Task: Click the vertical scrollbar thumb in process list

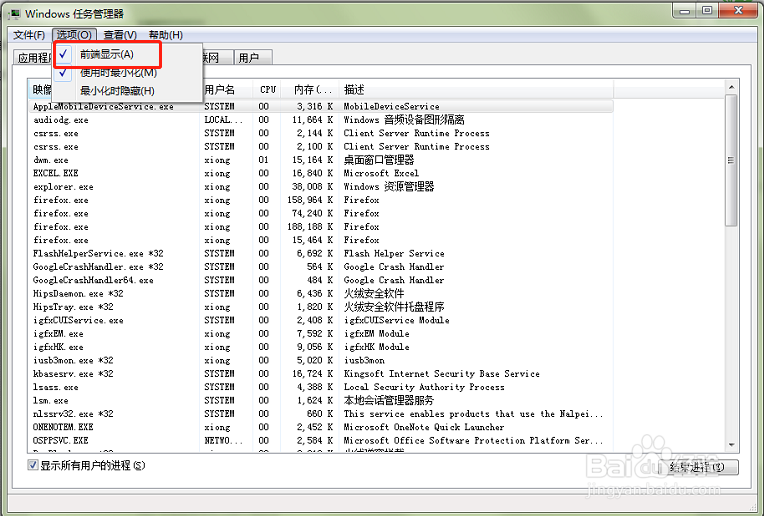Action: pos(731,160)
